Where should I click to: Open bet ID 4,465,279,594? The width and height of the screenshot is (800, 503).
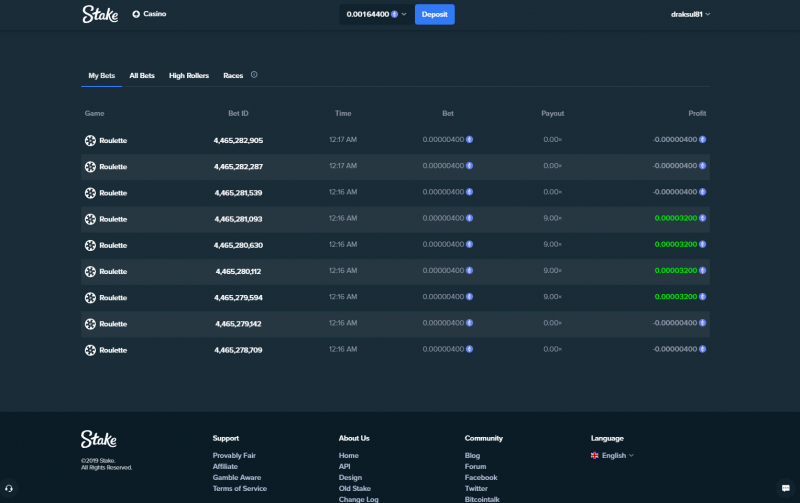click(x=238, y=297)
